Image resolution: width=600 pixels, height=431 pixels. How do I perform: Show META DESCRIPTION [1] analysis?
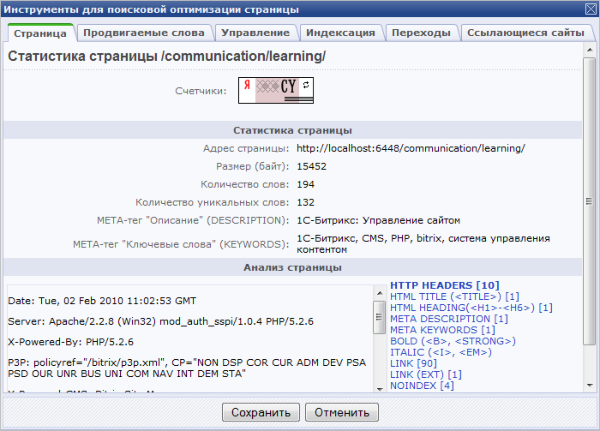[449, 318]
